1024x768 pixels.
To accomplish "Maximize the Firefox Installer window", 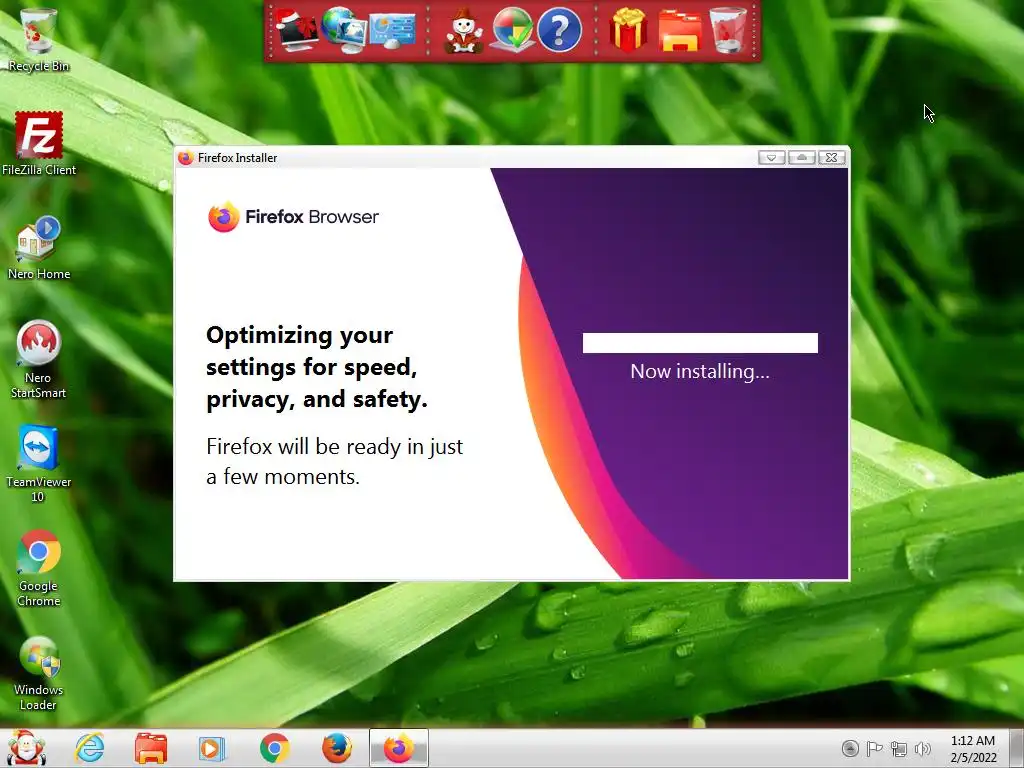I will 801,157.
